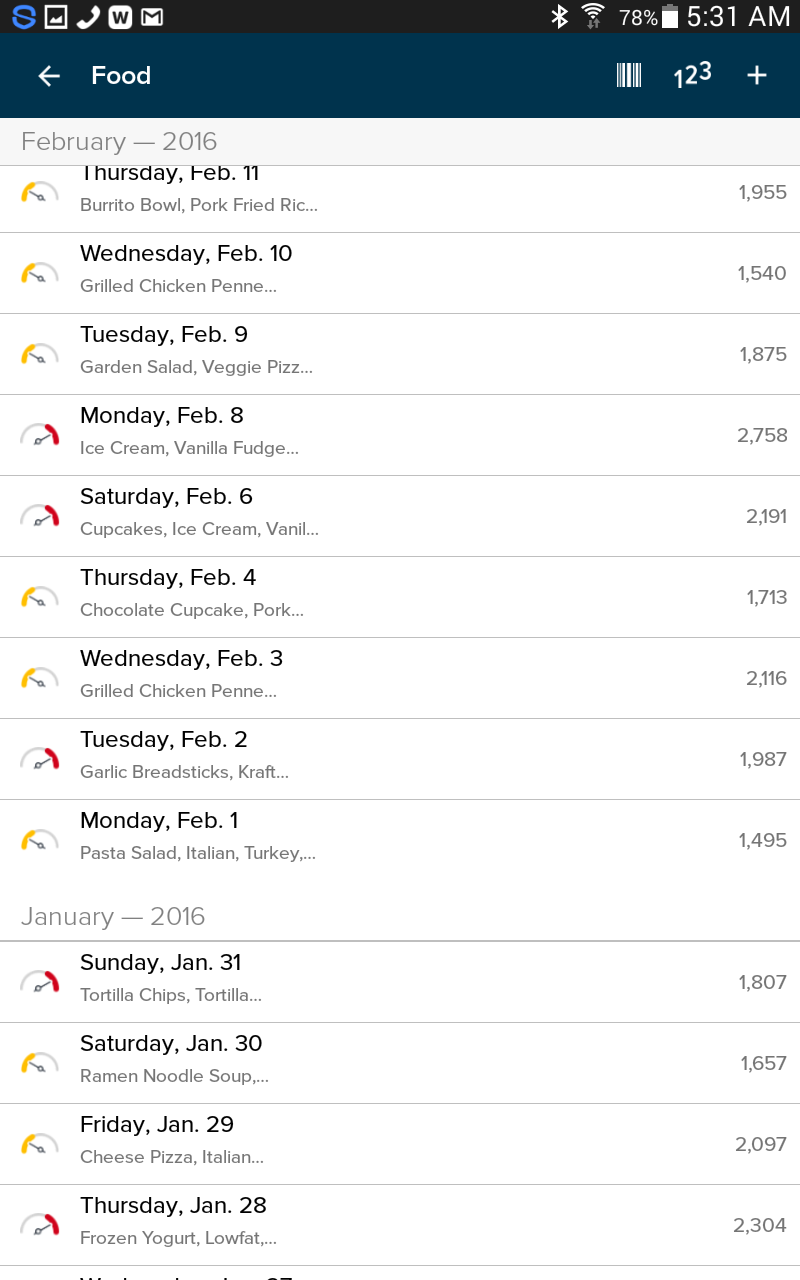Open the barcode scanner
The height and width of the screenshot is (1280, 800).
pos(629,76)
